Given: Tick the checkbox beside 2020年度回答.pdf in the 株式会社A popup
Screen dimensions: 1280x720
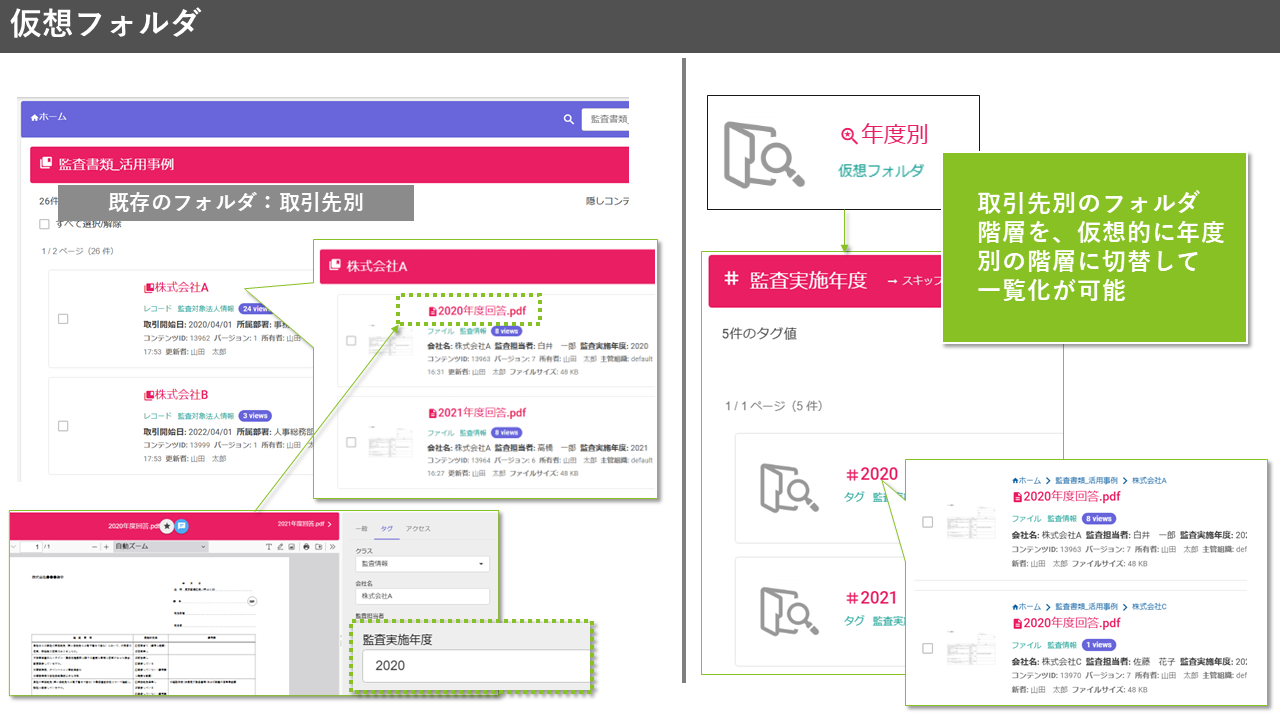Looking at the screenshot, I should coord(351,341).
